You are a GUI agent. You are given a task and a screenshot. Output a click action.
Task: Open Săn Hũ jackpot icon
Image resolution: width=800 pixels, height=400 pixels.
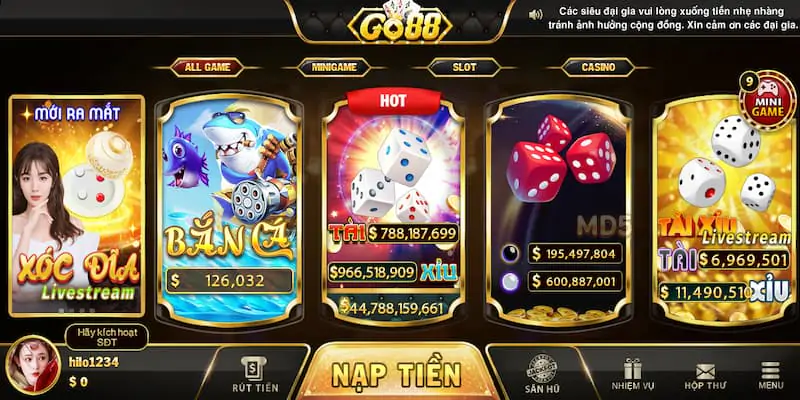point(541,373)
